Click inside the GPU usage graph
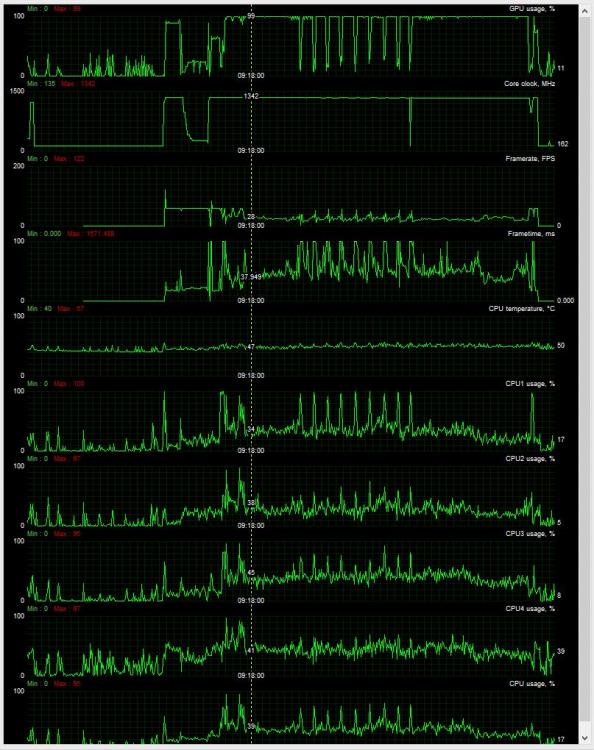The height and width of the screenshot is (750, 594). 291,46
